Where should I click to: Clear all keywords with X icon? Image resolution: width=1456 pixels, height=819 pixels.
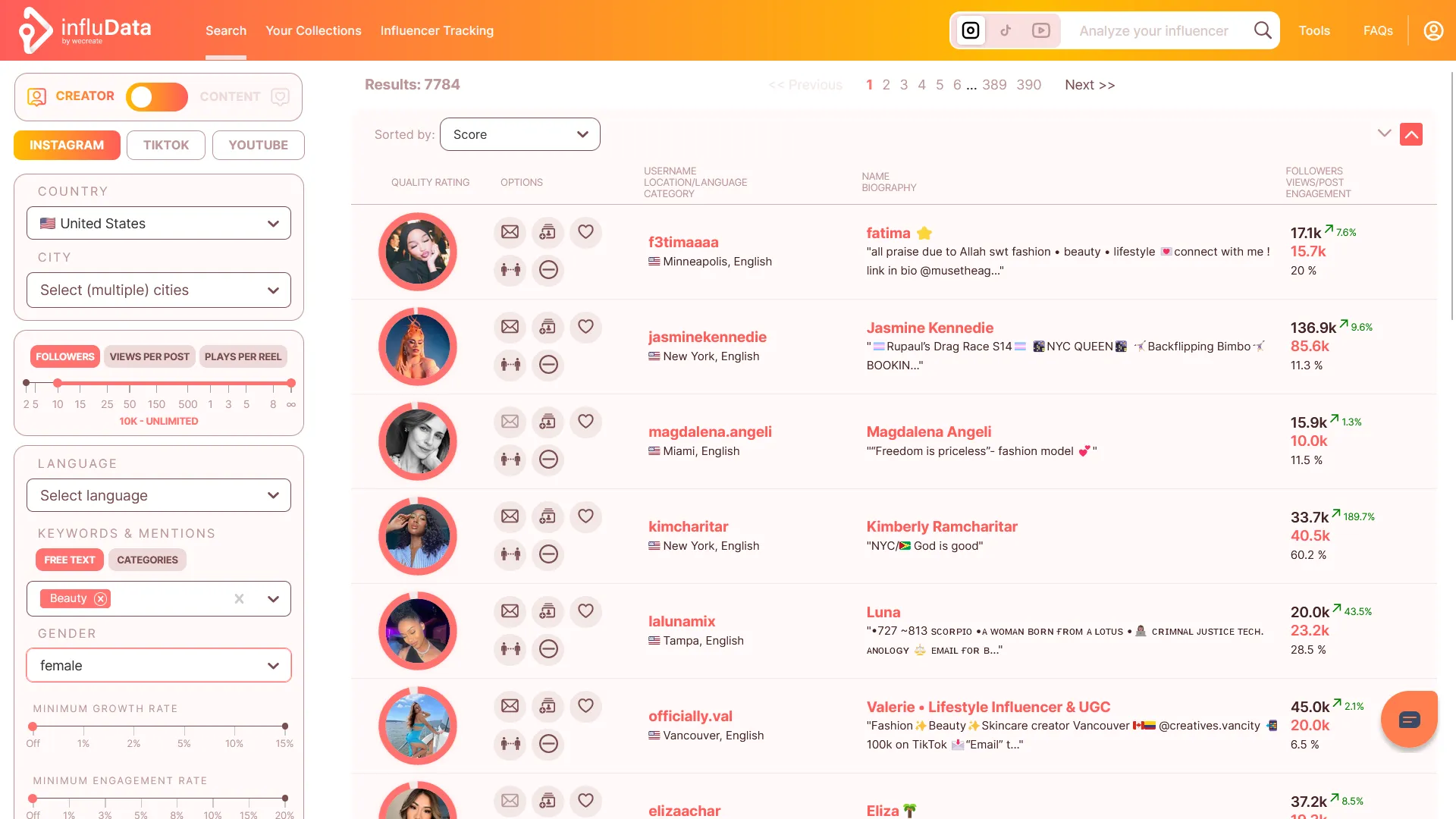pyautogui.click(x=239, y=599)
